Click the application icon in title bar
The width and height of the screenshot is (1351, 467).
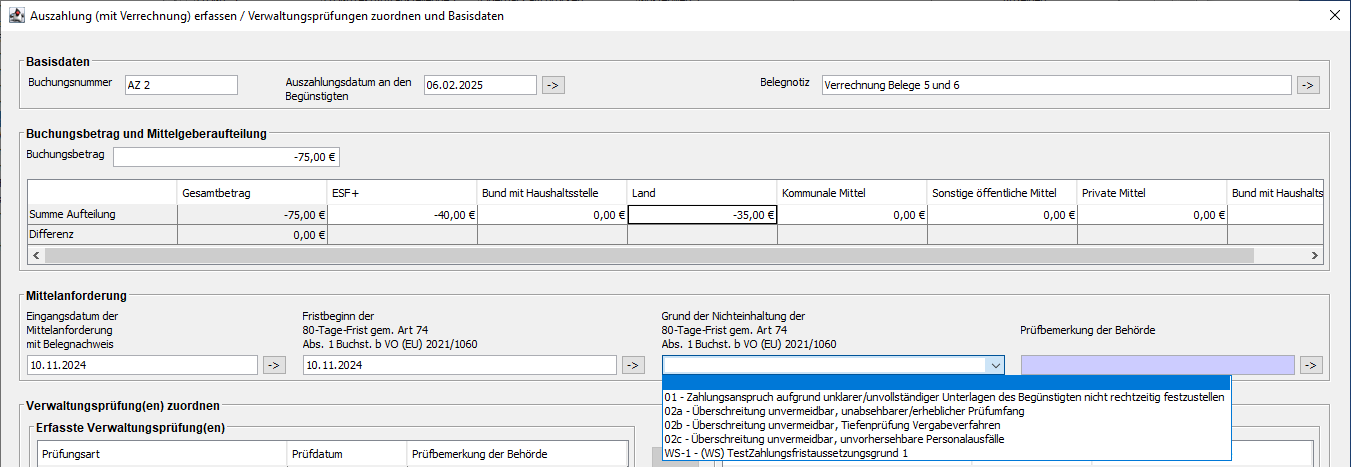tap(17, 15)
